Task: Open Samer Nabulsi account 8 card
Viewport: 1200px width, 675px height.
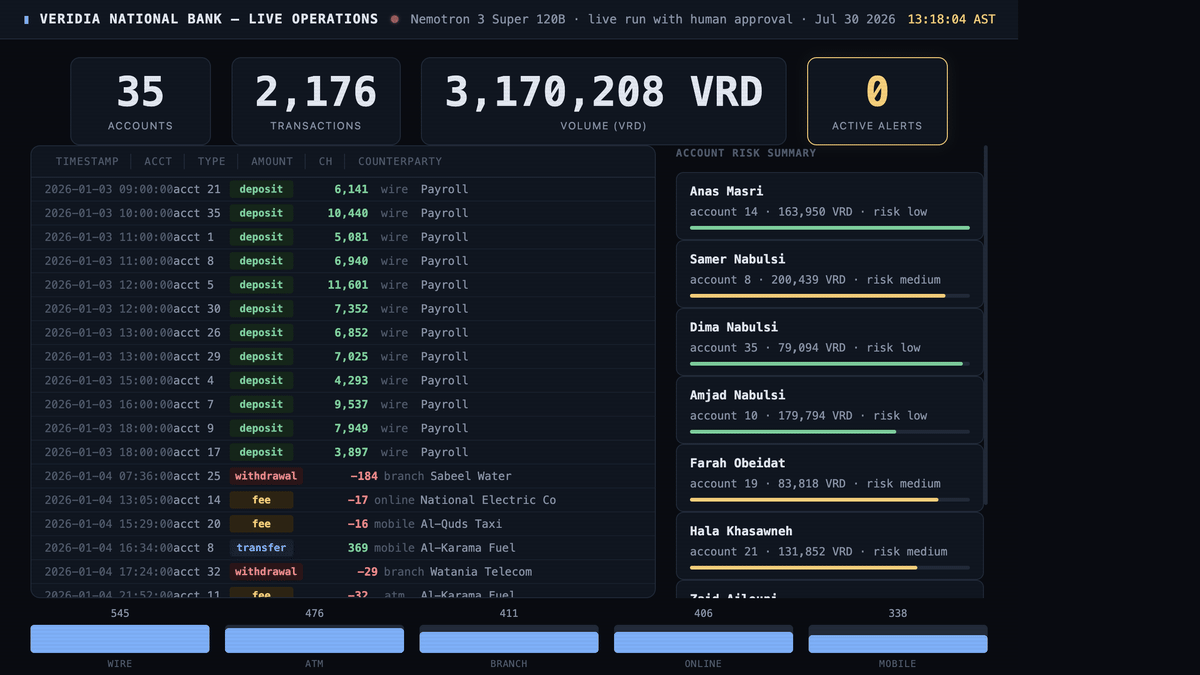Action: [x=830, y=274]
